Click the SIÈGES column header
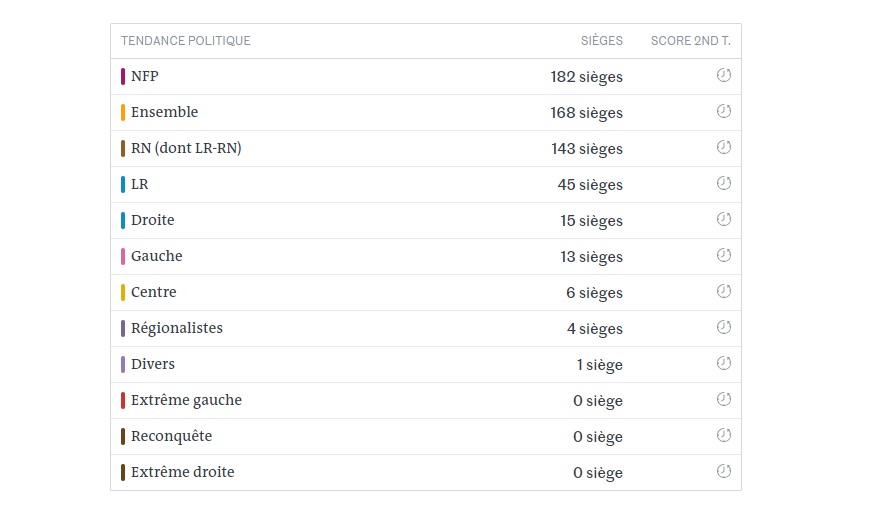Screen dimensions: 878x514 tap(601, 41)
